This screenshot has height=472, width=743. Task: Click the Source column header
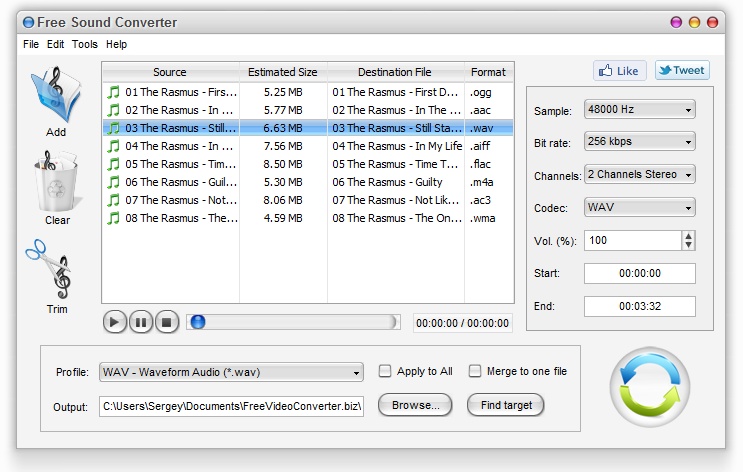[171, 72]
